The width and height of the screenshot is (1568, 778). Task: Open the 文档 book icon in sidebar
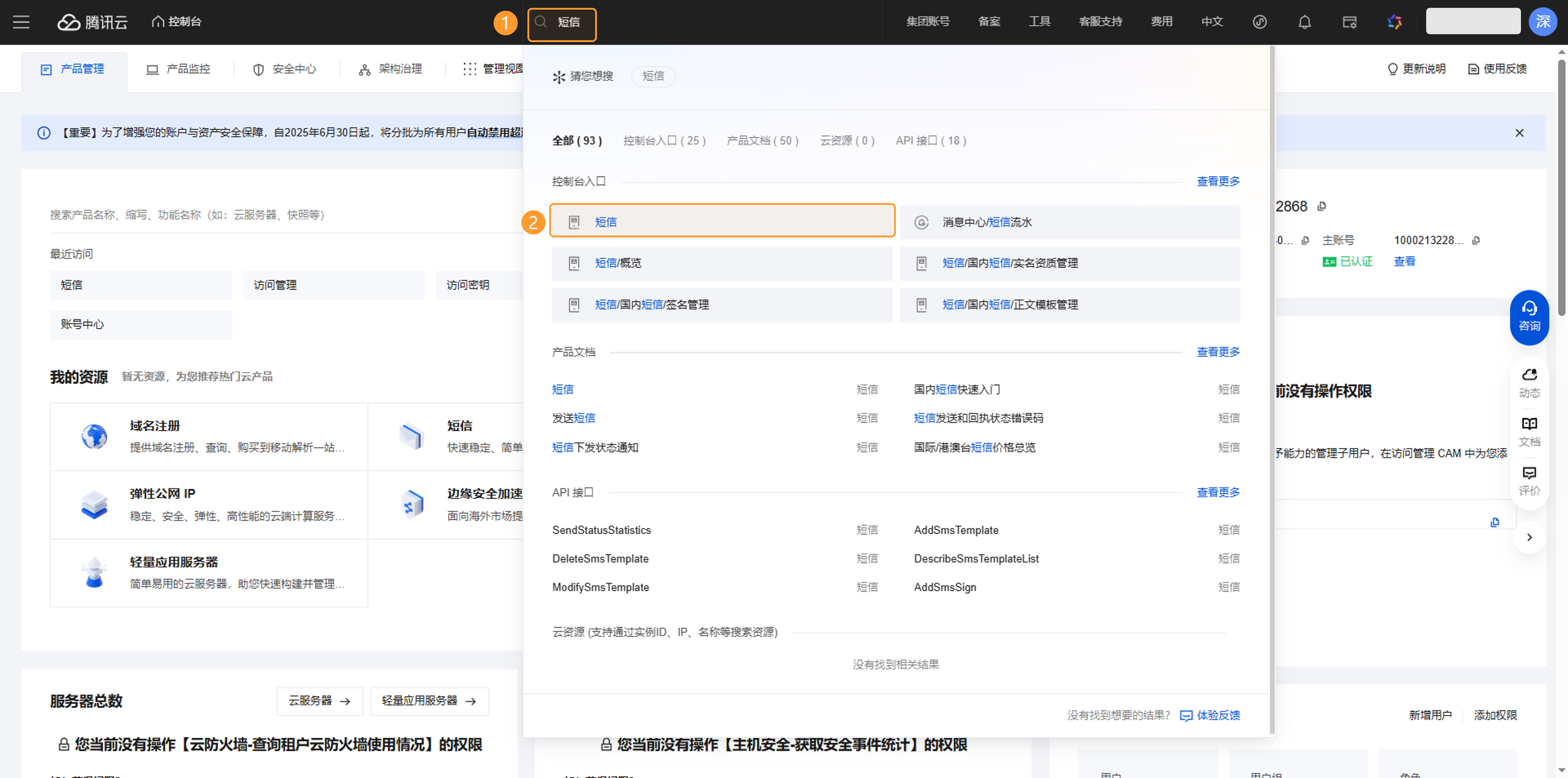[1528, 431]
